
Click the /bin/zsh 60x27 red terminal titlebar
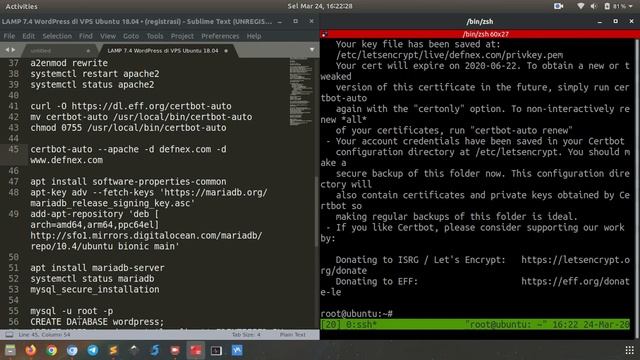480,34
